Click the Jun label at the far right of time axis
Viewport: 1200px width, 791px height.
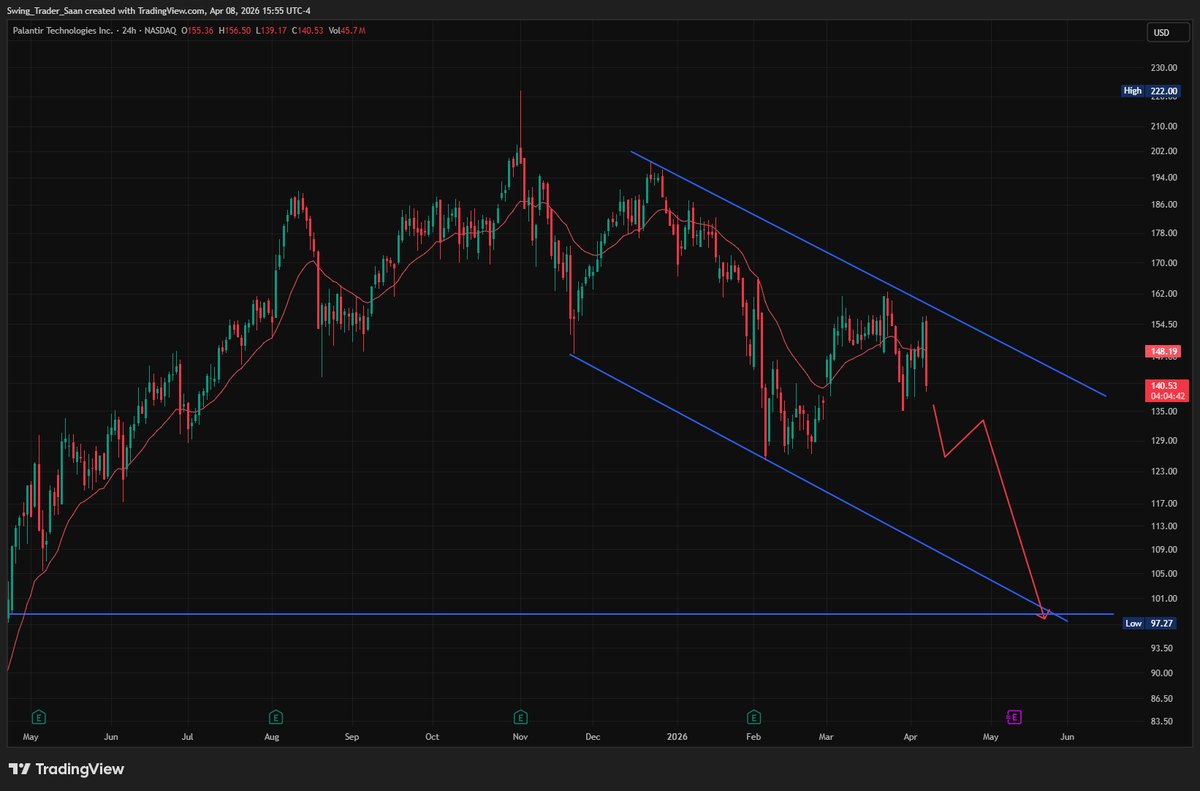click(1066, 737)
